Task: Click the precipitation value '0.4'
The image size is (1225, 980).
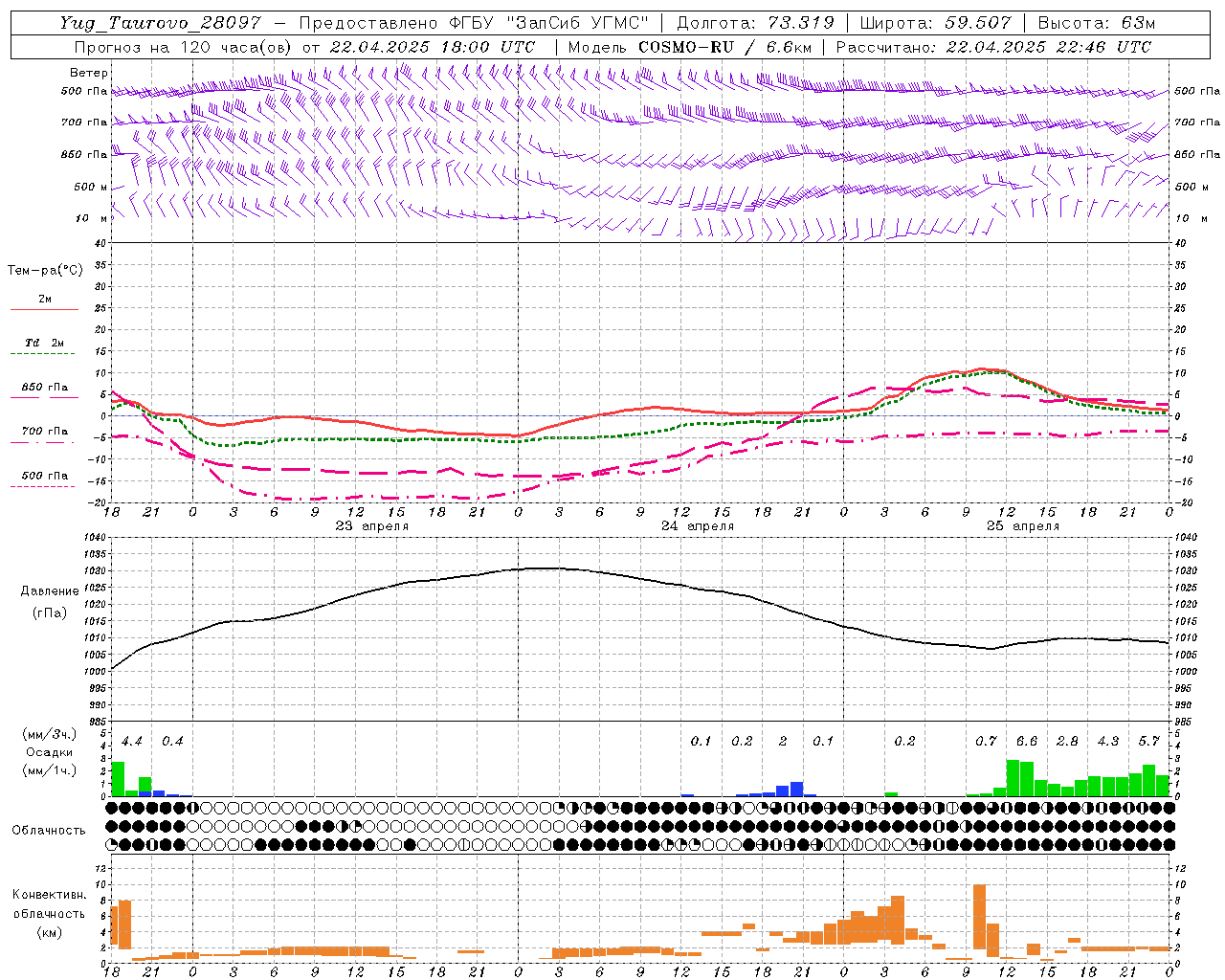Action: pyautogui.click(x=172, y=741)
